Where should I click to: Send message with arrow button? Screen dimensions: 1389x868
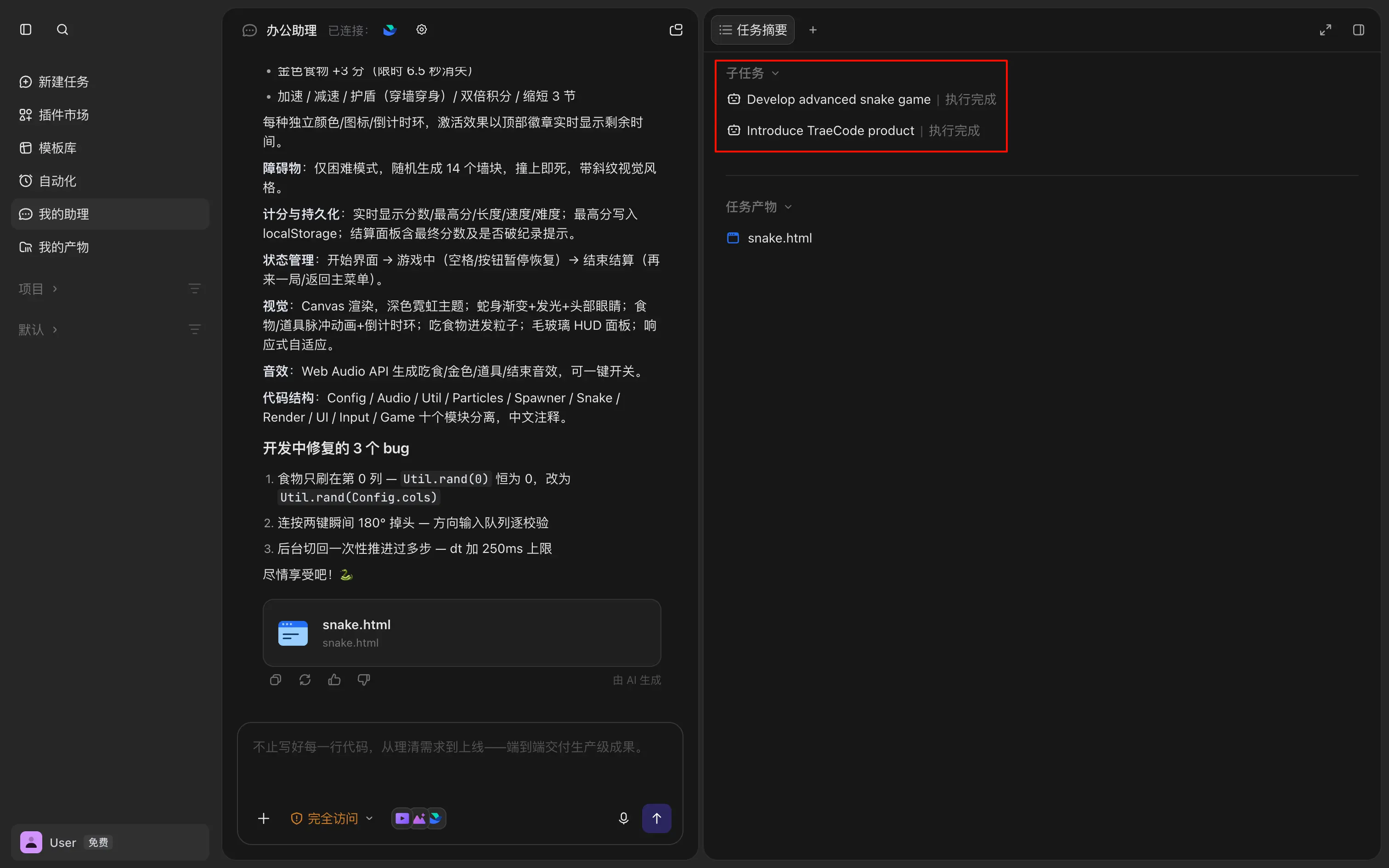click(657, 818)
